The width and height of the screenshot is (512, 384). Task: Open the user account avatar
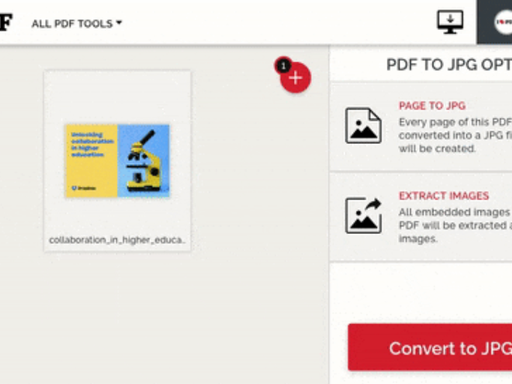pyautogui.click(x=502, y=22)
